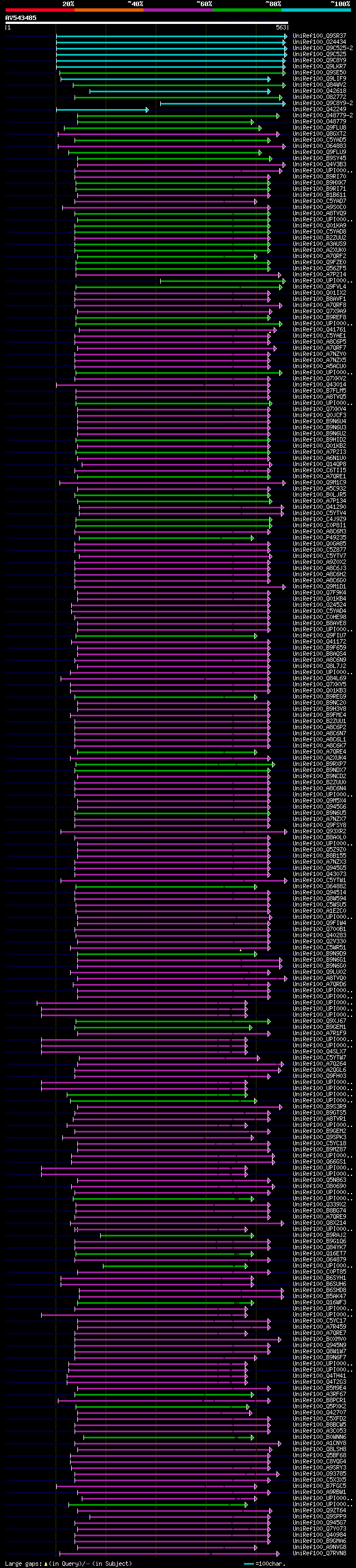Viewport: 356px width, 1568px height.
Task: Open hit UniRef100_Q9SE50
Action: click(x=319, y=72)
